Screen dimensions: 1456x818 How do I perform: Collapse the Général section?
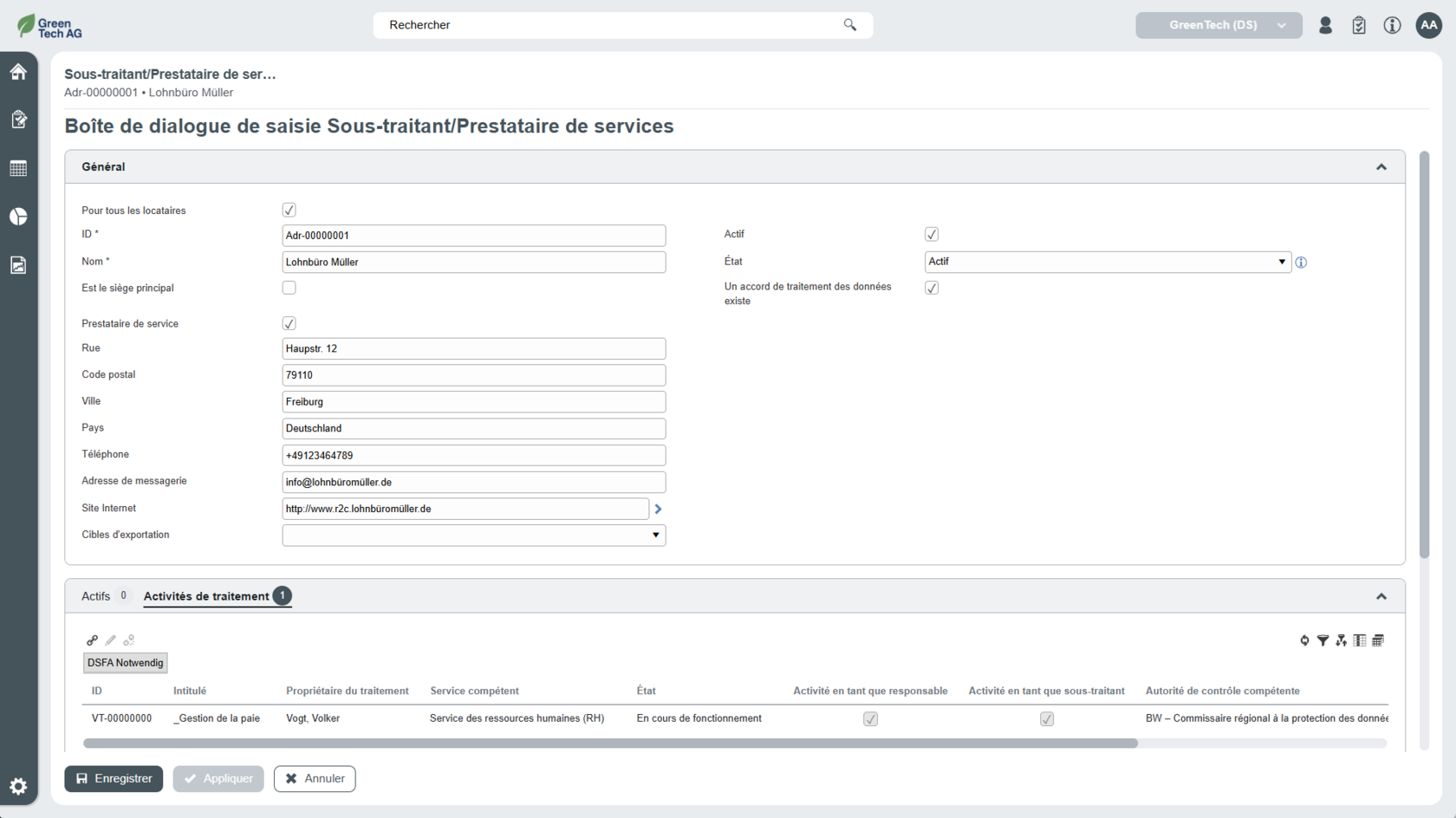coord(1381,167)
